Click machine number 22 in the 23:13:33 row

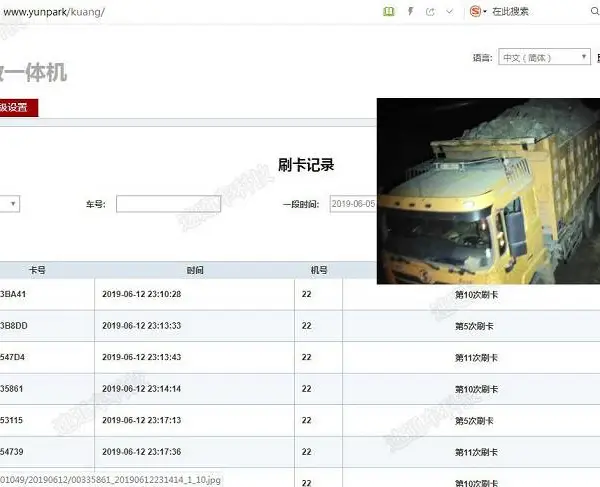(x=307, y=326)
